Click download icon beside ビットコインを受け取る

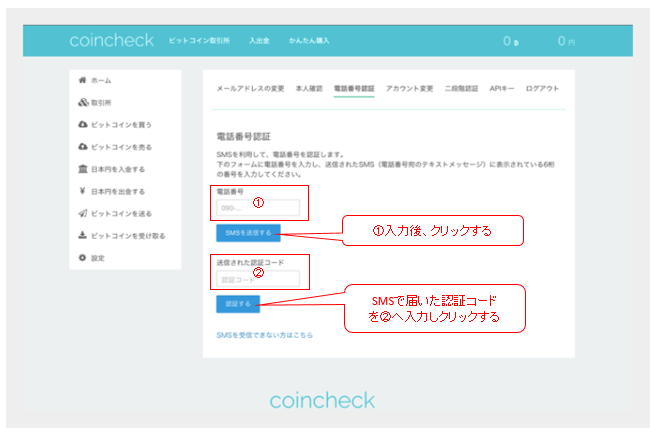83,235
